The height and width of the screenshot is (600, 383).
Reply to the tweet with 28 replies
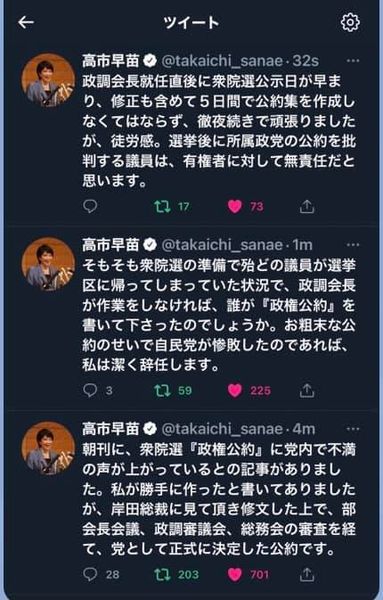coord(90,574)
